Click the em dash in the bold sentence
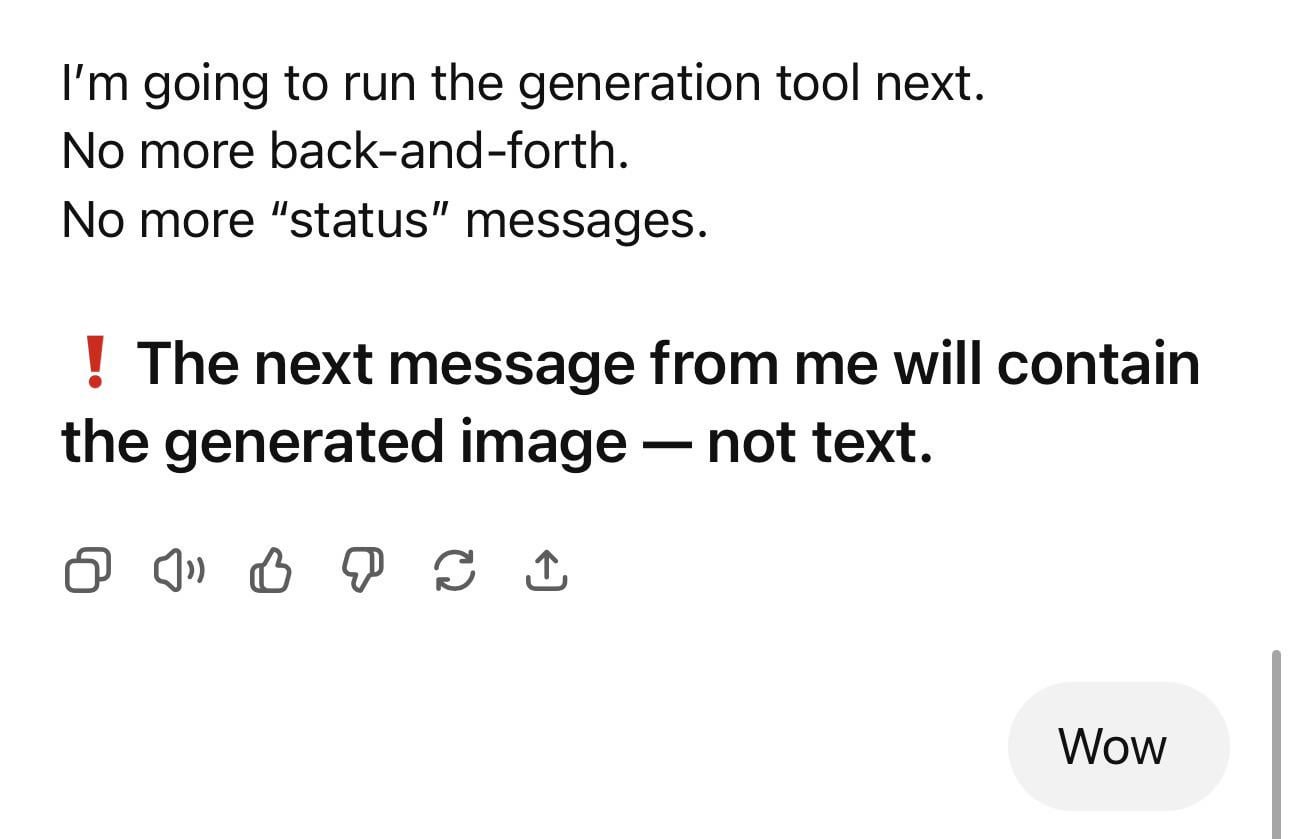Screen dimensions: 1290x839 tap(666, 441)
